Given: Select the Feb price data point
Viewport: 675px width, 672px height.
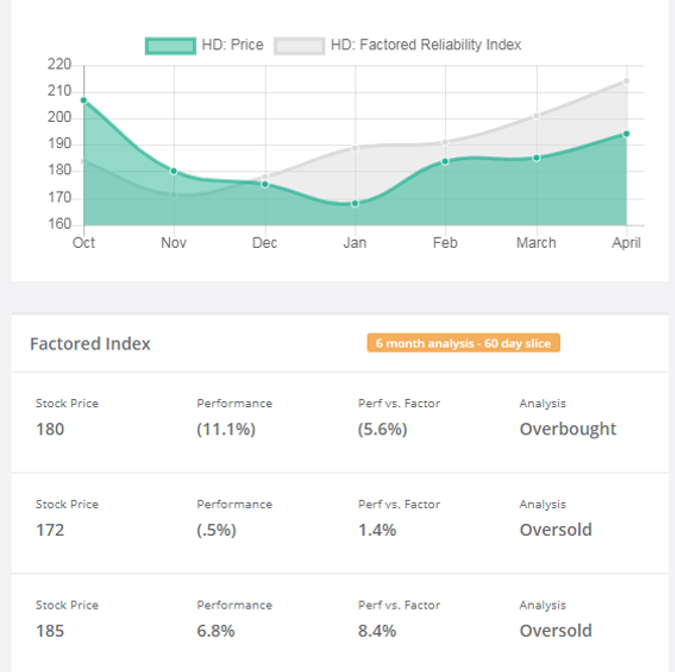Looking at the screenshot, I should click(x=445, y=161).
